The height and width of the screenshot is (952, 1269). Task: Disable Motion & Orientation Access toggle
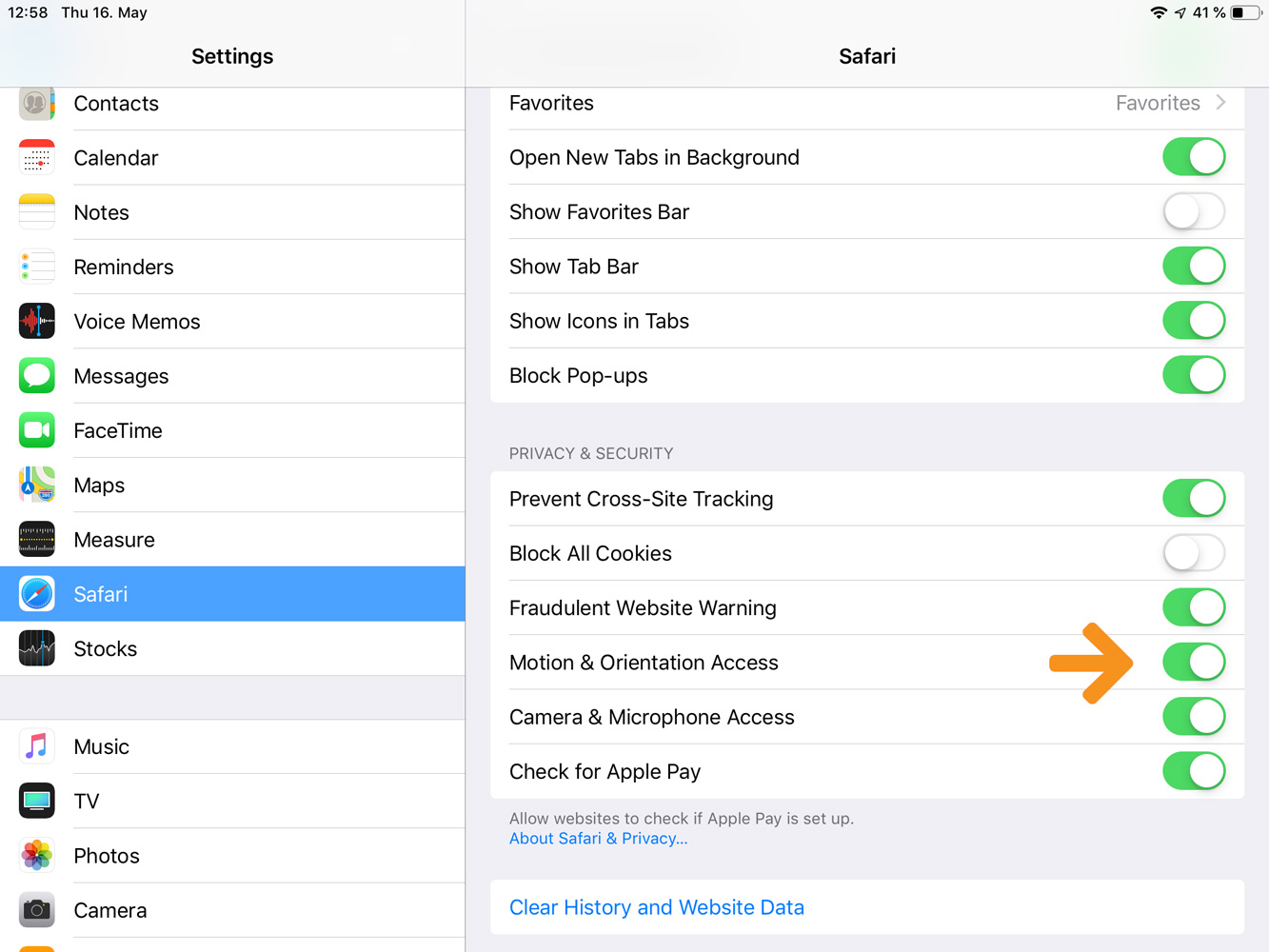tap(1193, 663)
